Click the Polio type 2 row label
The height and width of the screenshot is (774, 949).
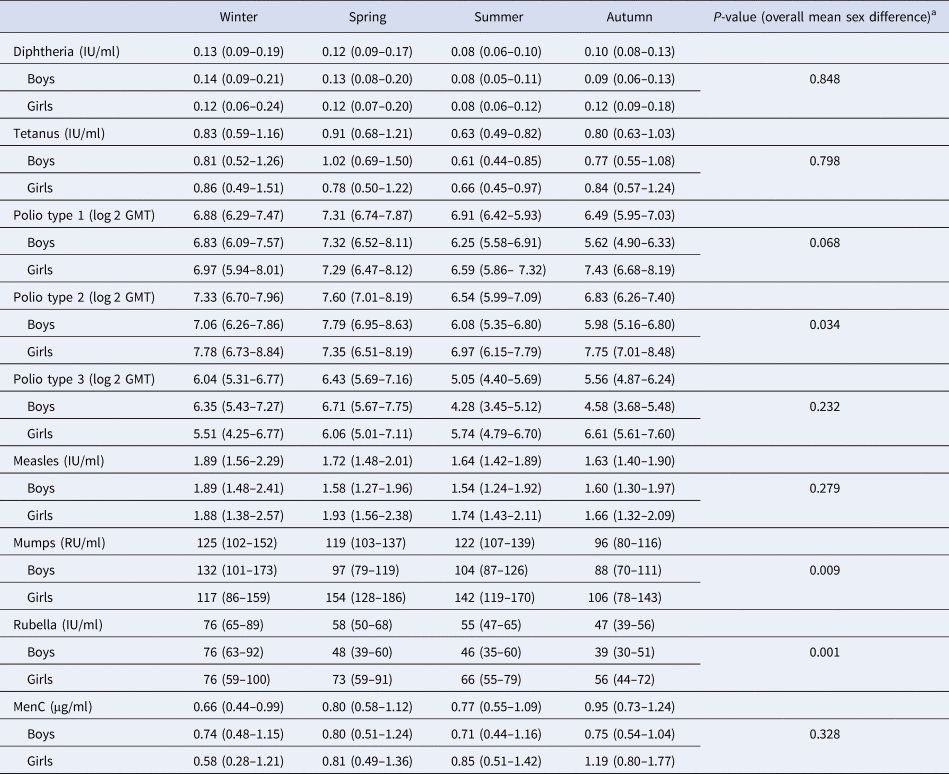coord(84,294)
